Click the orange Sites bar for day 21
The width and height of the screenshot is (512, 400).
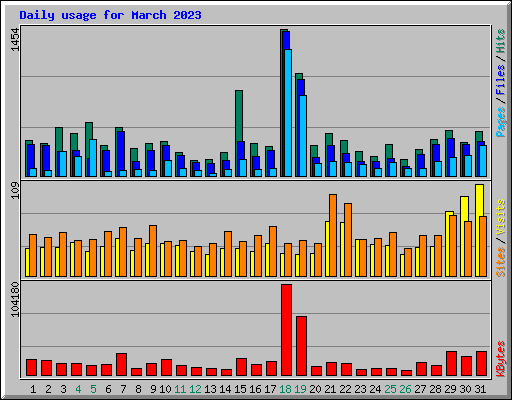[333, 235]
